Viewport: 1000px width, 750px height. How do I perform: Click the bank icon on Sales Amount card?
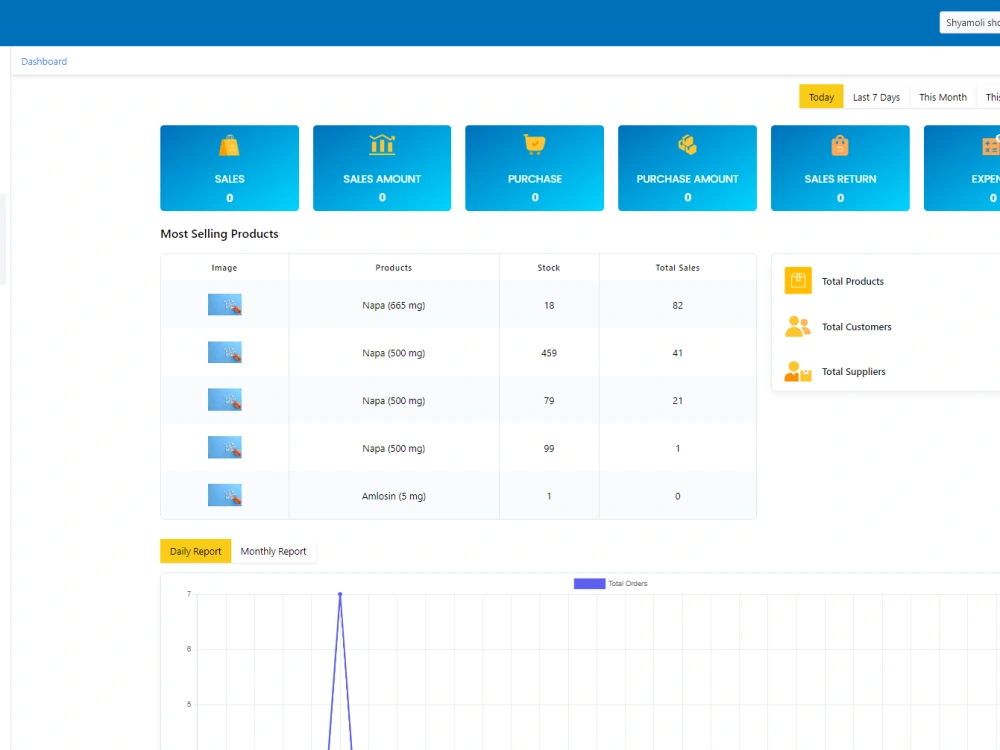tap(382, 145)
